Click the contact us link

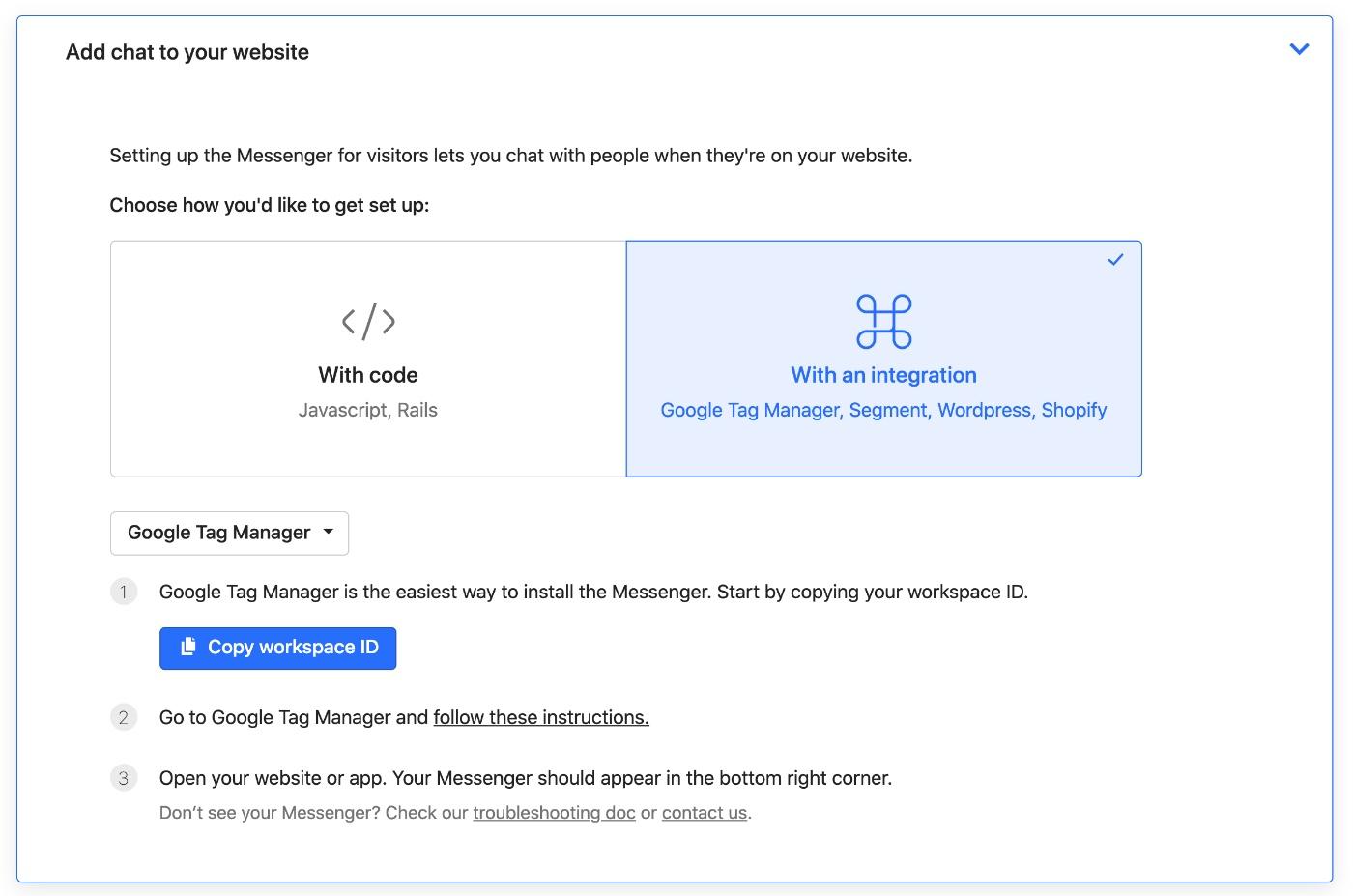coord(705,813)
